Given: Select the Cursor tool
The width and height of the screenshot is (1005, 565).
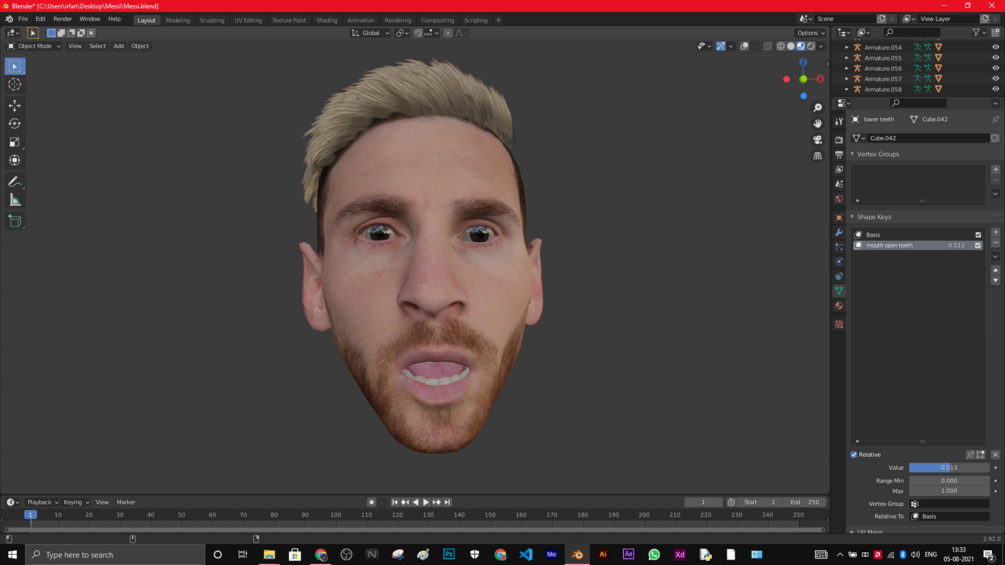Looking at the screenshot, I should click(x=15, y=85).
